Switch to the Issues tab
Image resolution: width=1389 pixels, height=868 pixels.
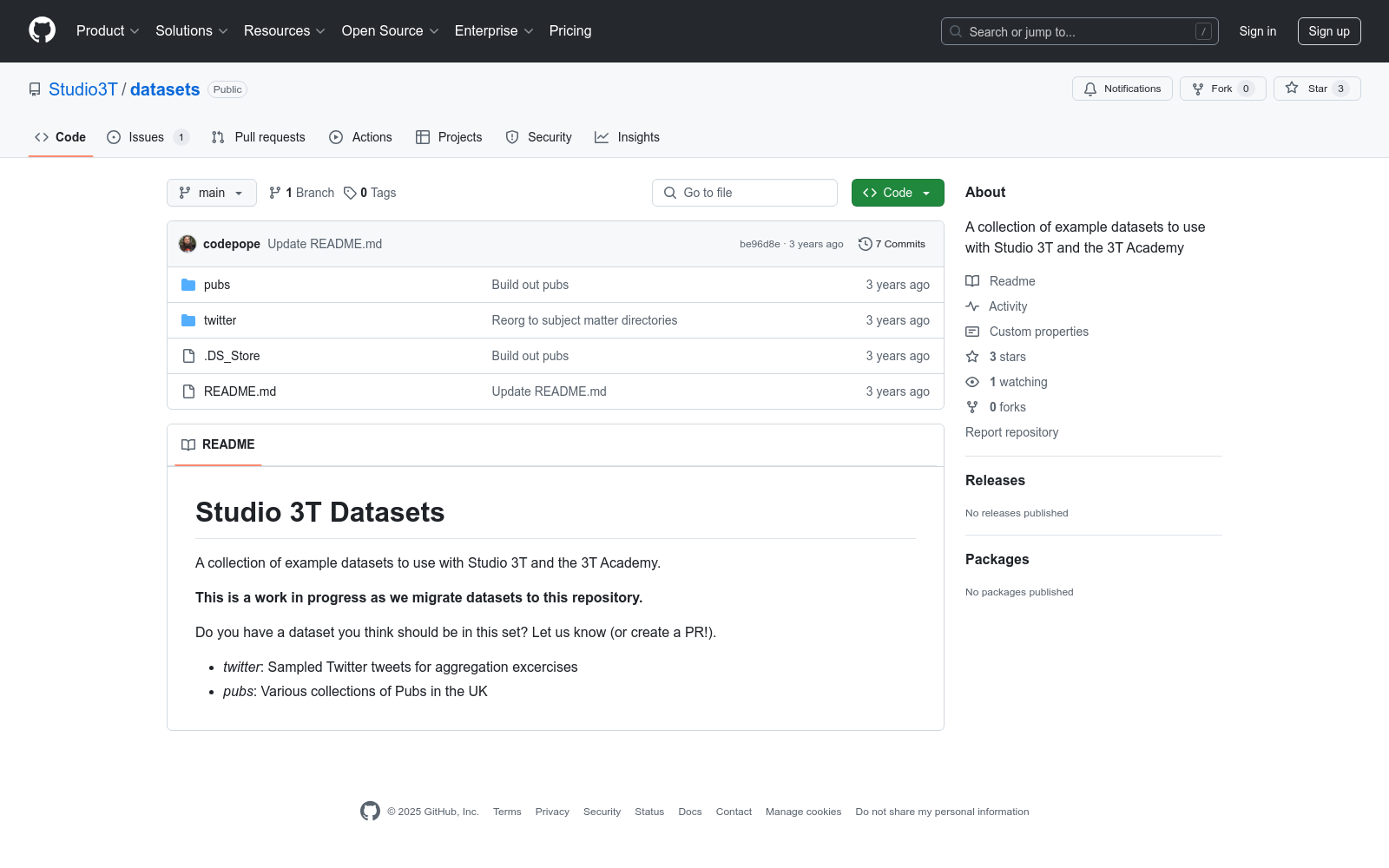tap(148, 137)
